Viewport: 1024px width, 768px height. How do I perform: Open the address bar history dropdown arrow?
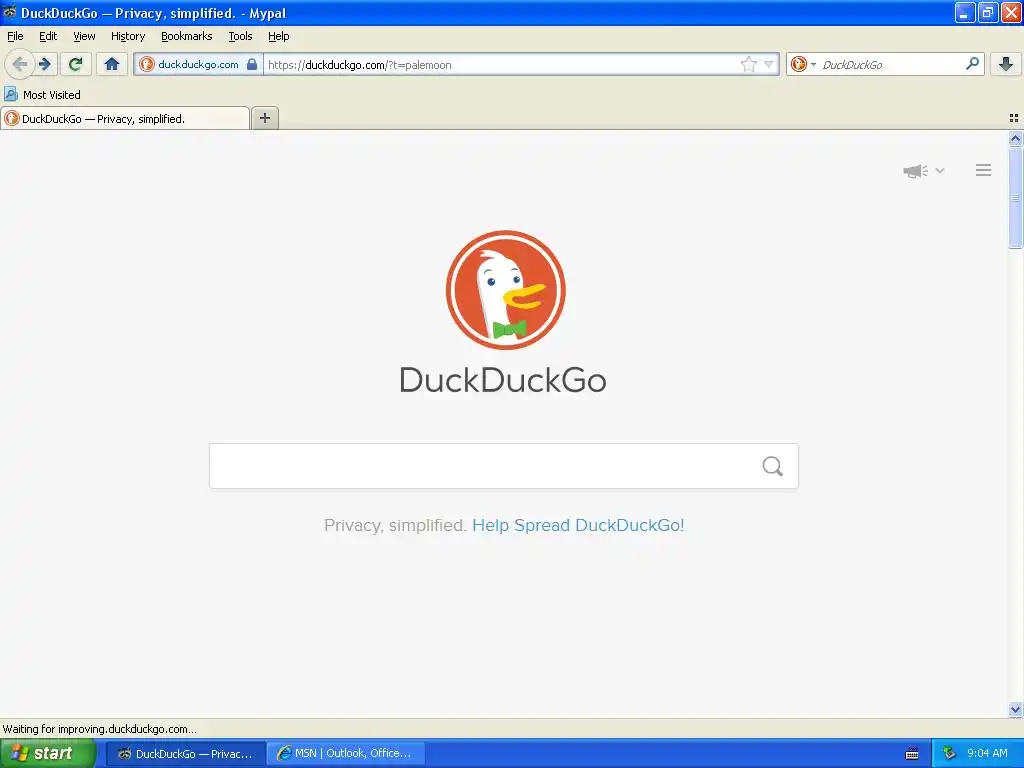point(769,64)
